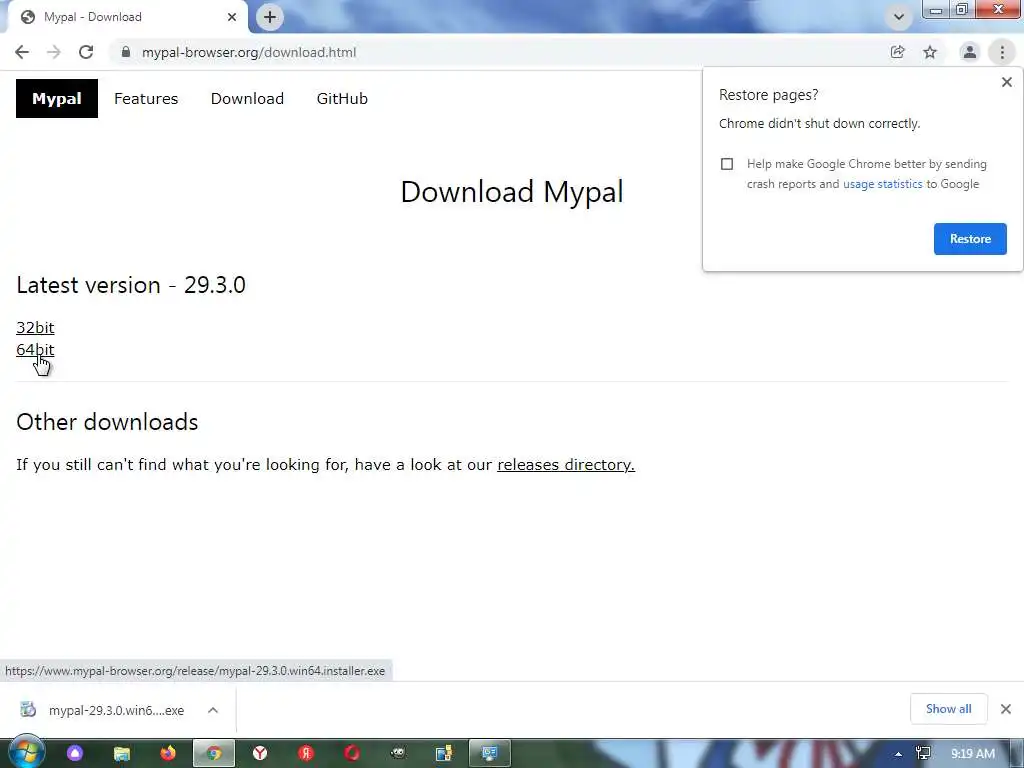The height and width of the screenshot is (768, 1024).
Task: Download the 32bit installer
Action: pos(35,327)
